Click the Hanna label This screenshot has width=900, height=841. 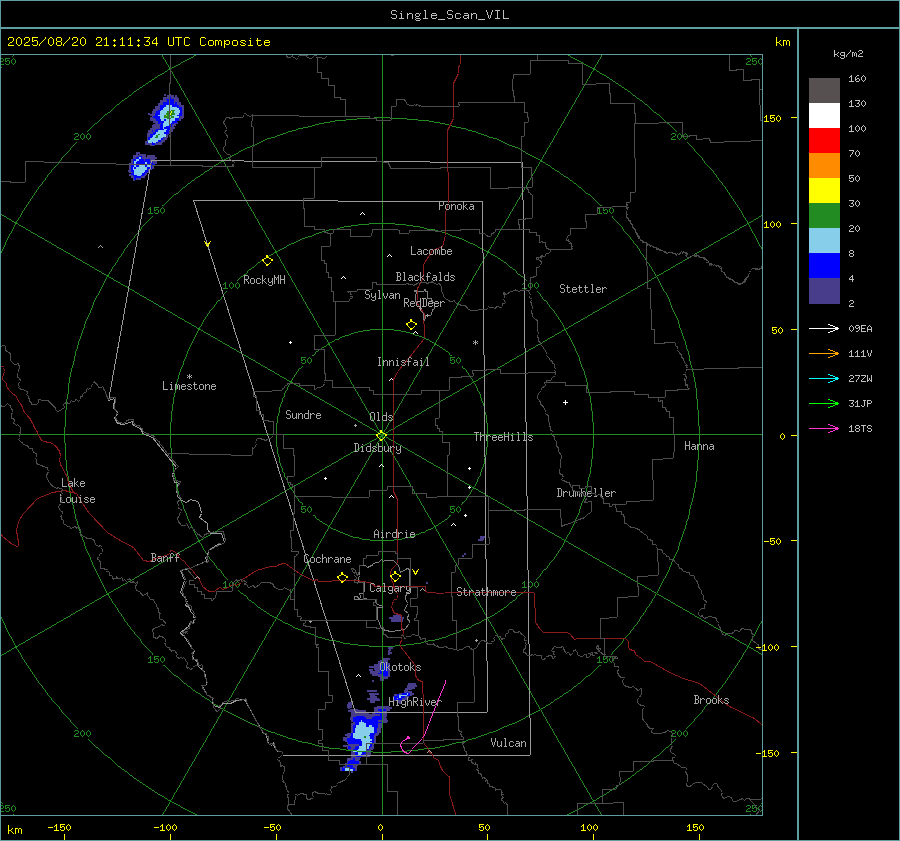699,446
